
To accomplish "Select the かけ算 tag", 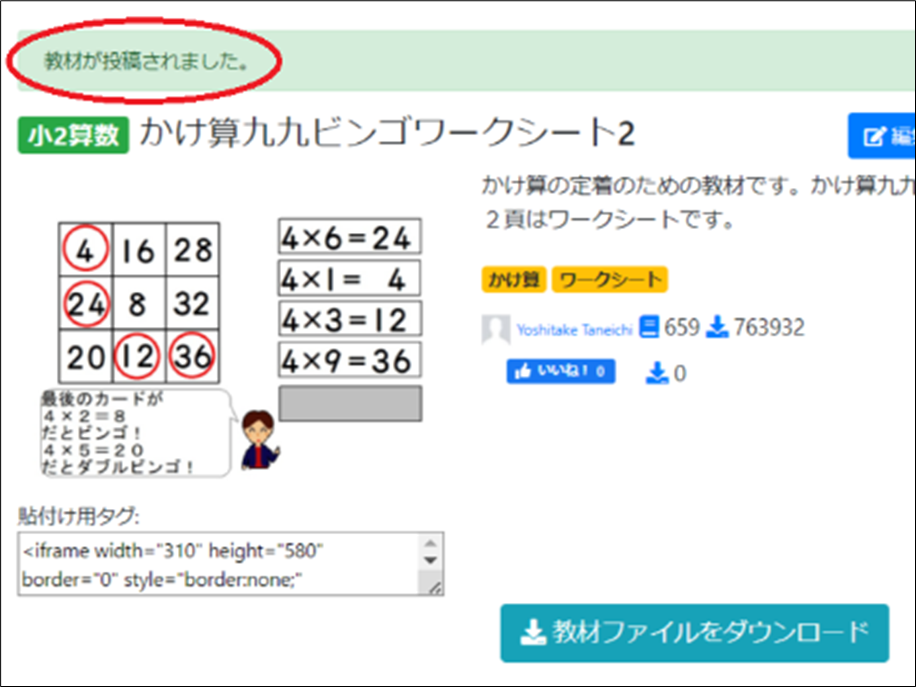I will click(514, 279).
